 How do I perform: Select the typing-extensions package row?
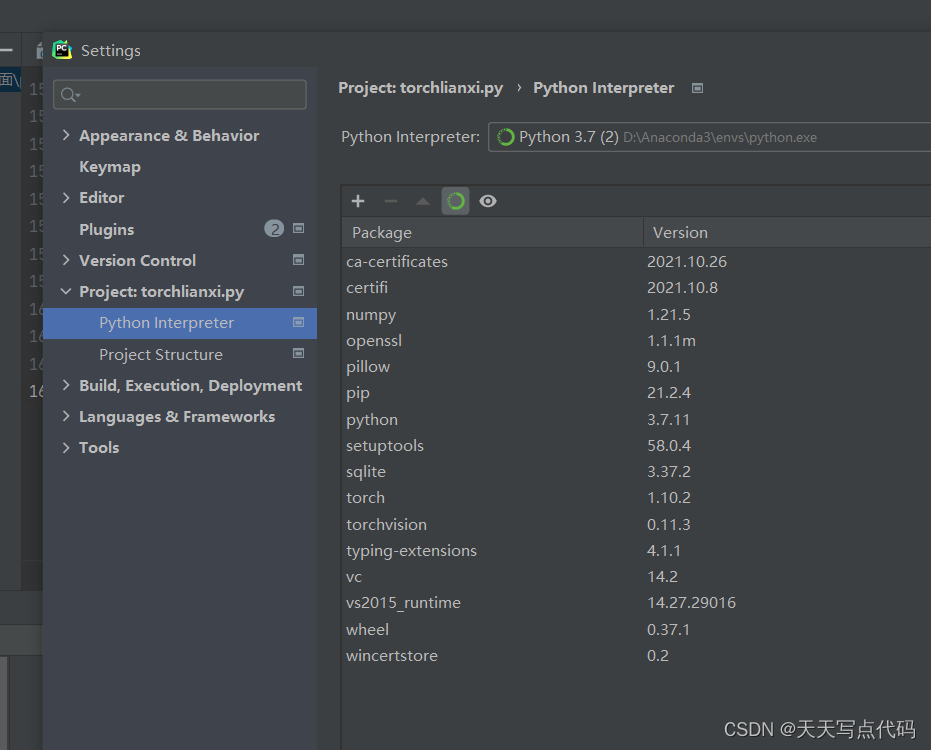[636, 550]
